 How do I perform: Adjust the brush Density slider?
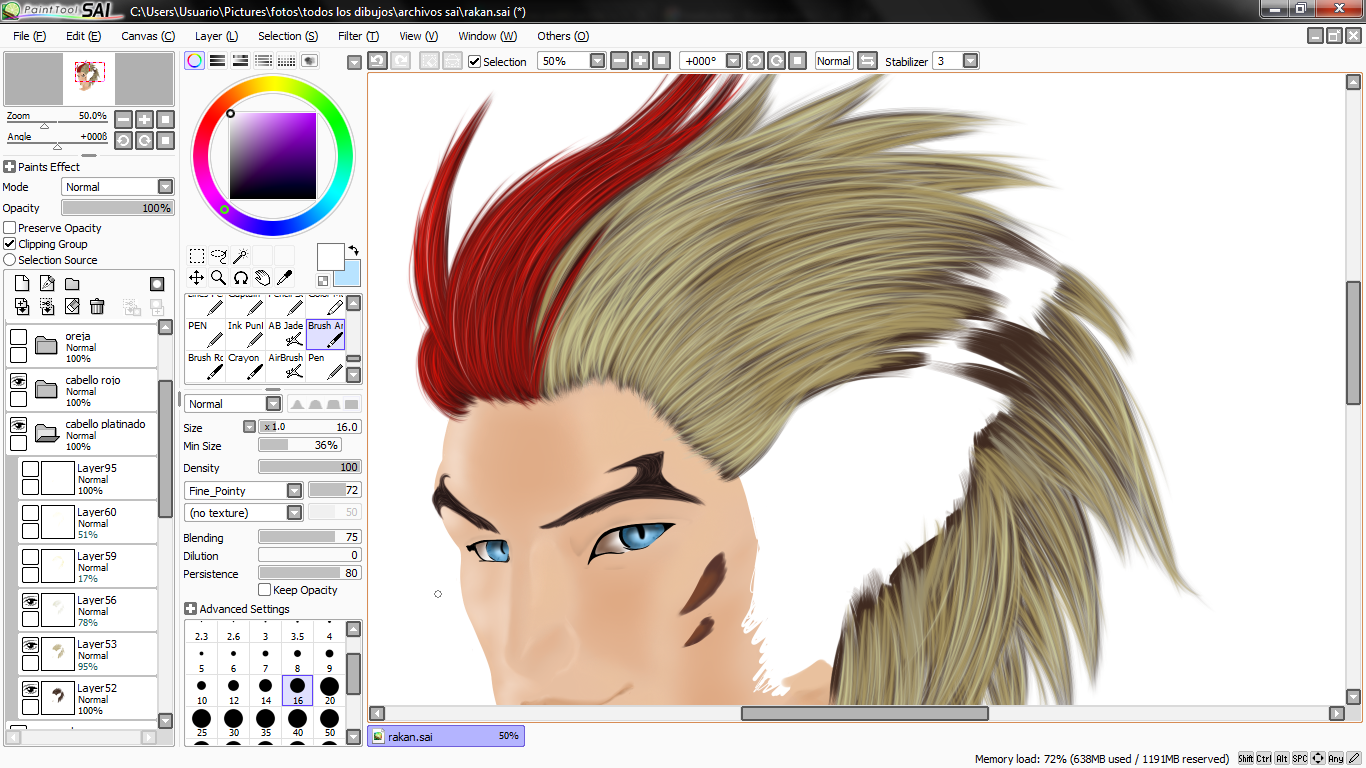click(310, 467)
